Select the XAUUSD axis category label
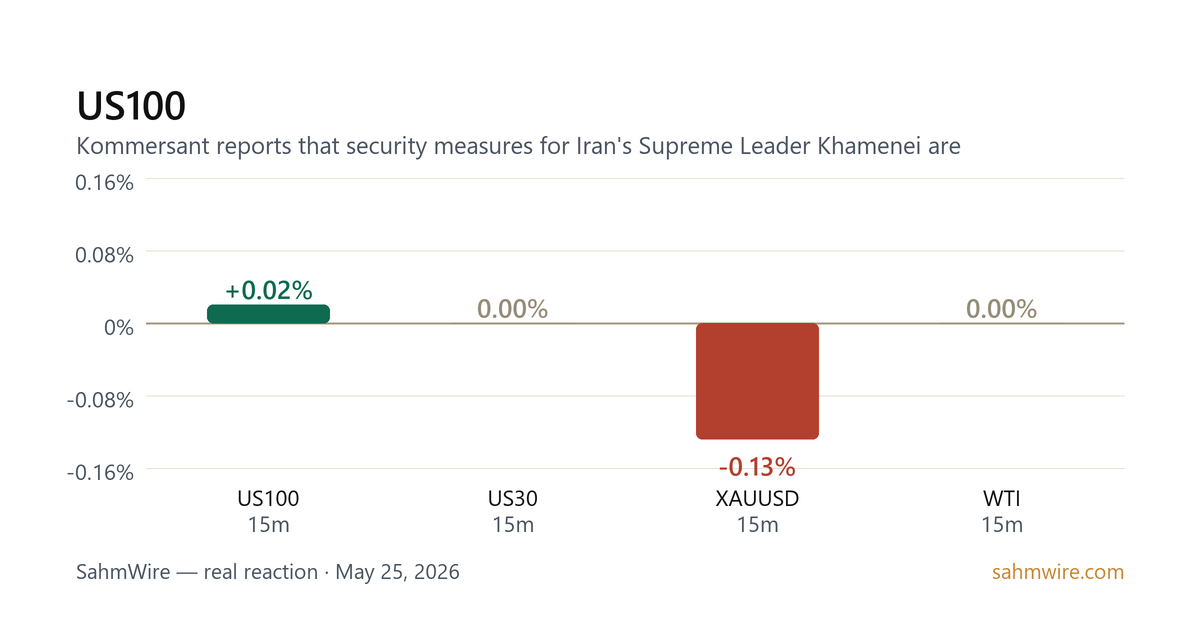The image size is (1200, 630). coord(757,498)
